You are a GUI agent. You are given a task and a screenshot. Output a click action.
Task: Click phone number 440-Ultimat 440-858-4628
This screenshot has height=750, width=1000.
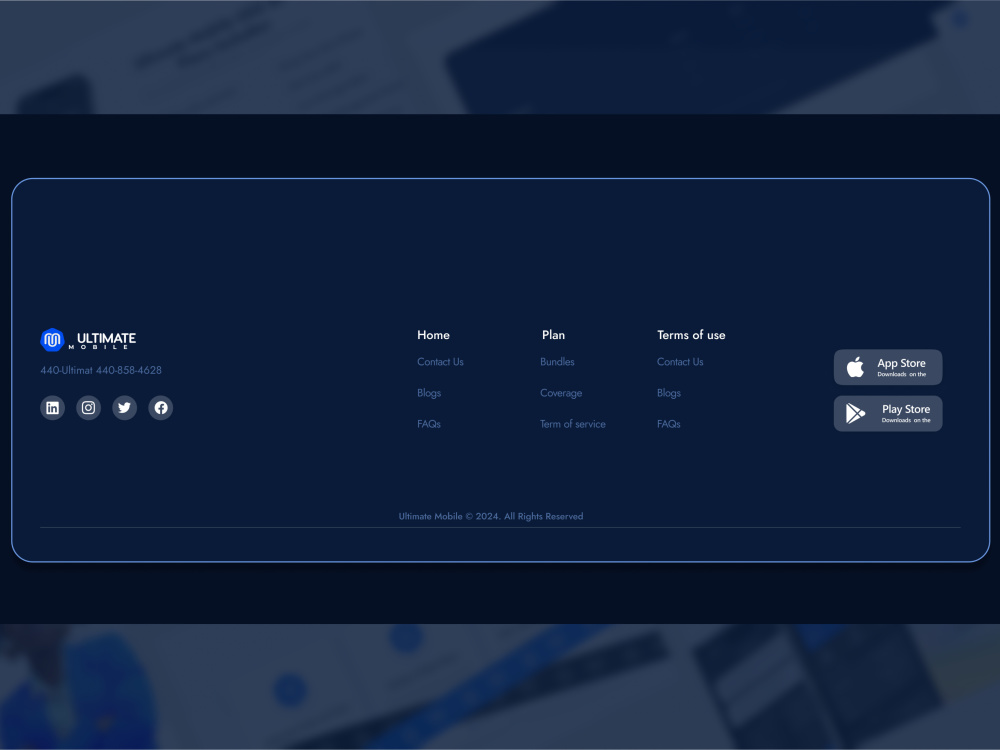point(101,370)
